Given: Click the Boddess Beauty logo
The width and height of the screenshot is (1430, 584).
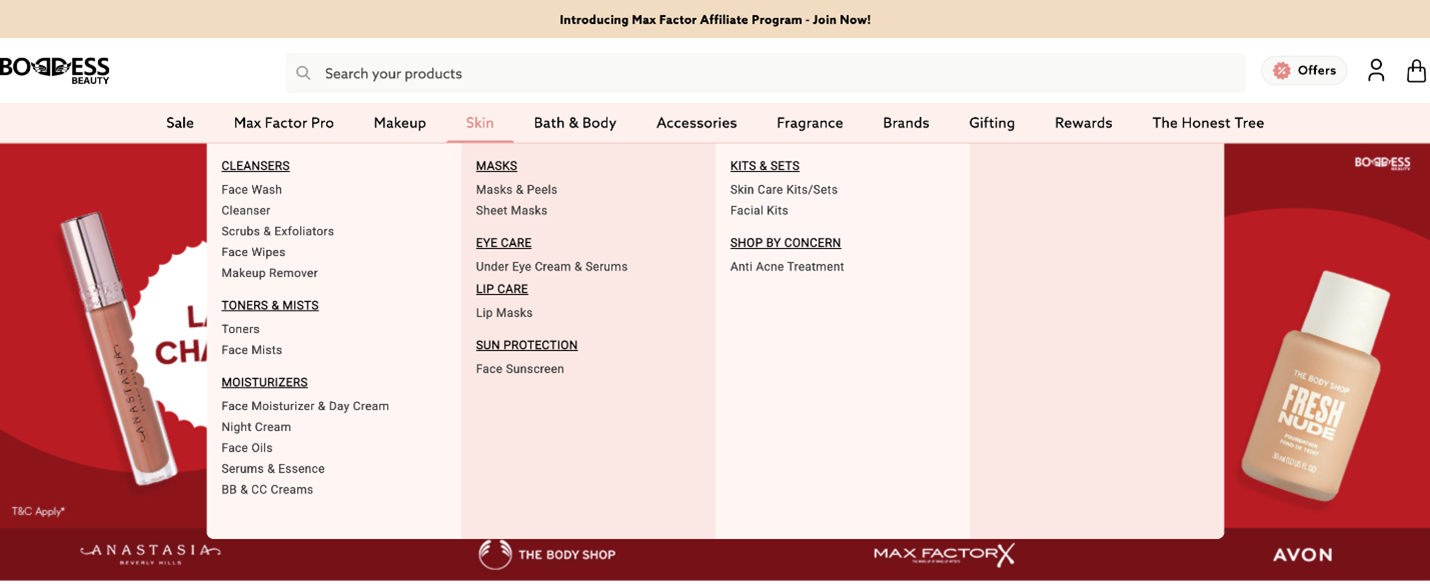Looking at the screenshot, I should click(x=55, y=69).
